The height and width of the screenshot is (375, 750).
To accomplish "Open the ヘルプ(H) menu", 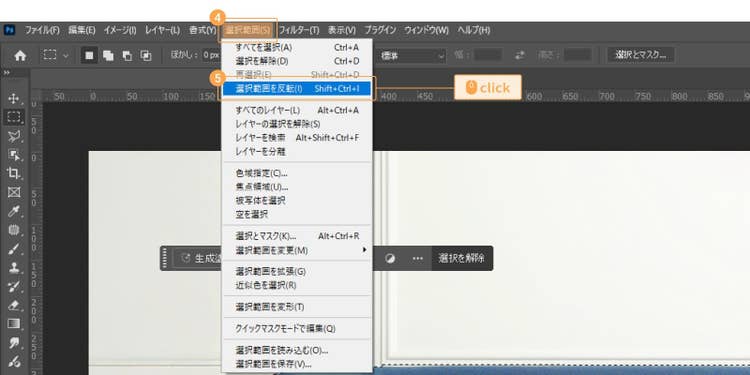I will [474, 30].
